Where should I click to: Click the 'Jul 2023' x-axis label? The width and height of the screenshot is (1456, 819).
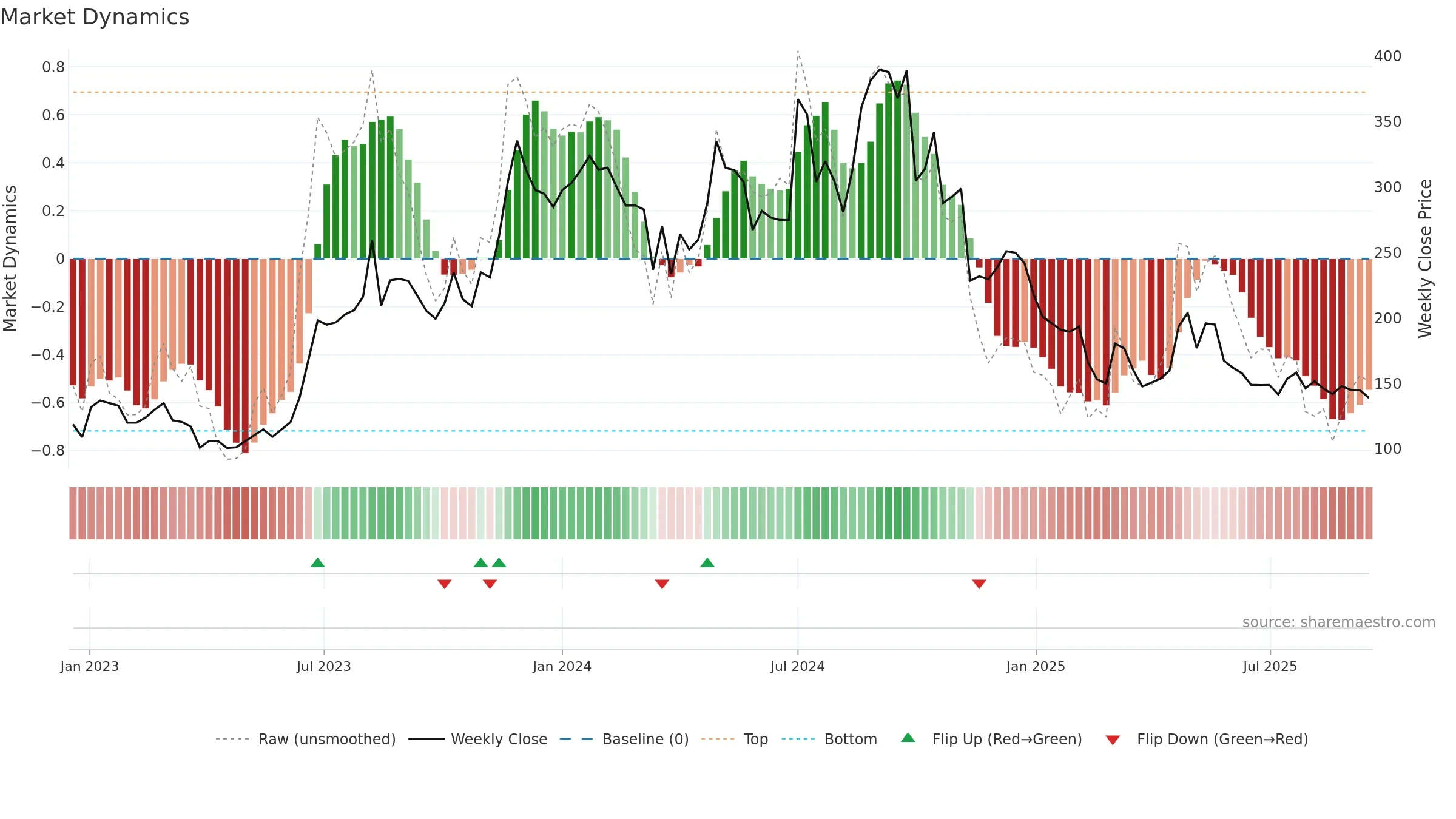click(324, 666)
